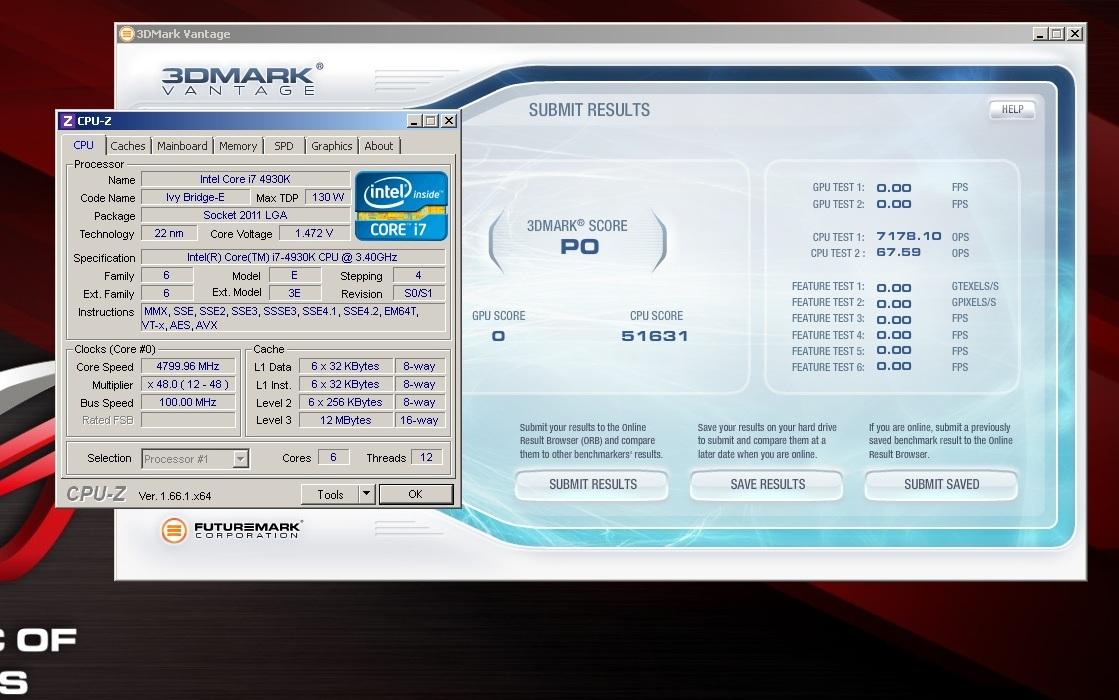This screenshot has width=1119, height=700.
Task: Close the CPU-Z window
Action: tap(449, 121)
